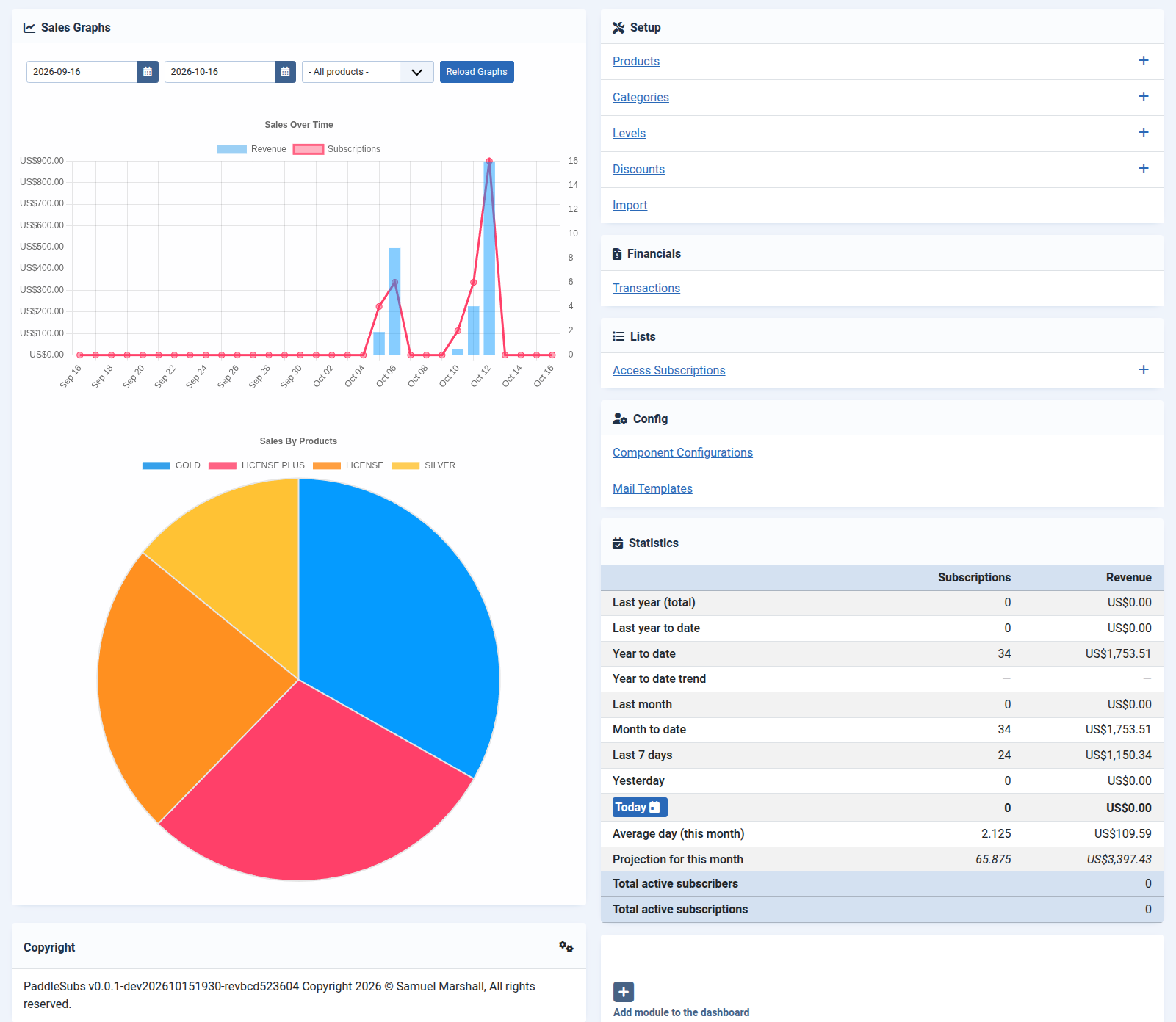This screenshot has height=1022, width=1176.
Task: Click the Financials invoice icon
Action: pos(617,254)
